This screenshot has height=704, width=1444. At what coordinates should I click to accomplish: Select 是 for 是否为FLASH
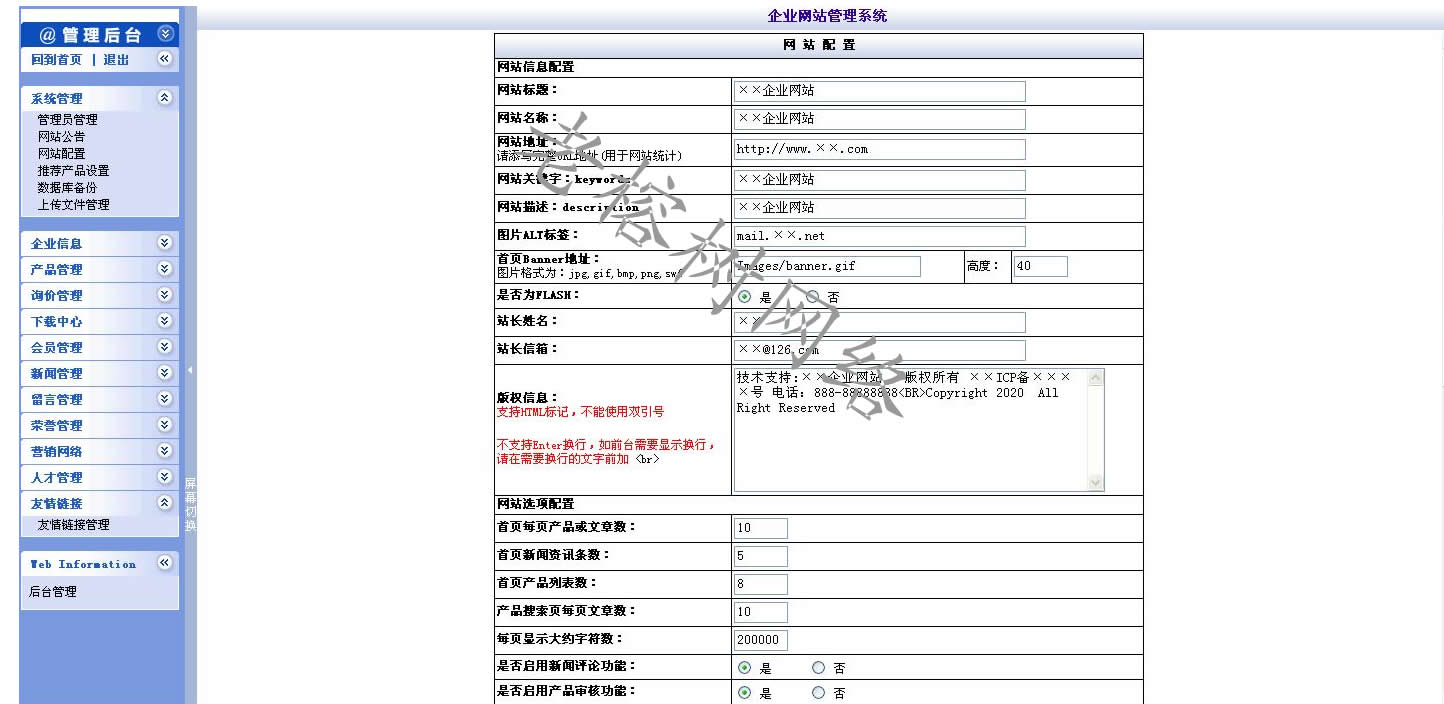click(744, 297)
